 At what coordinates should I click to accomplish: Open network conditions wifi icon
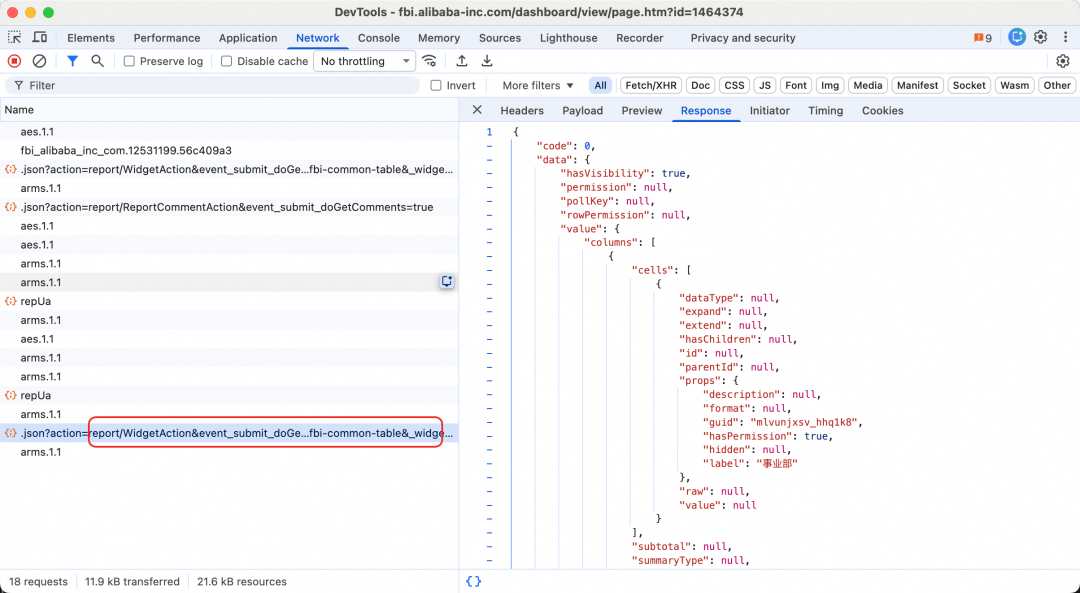tap(429, 61)
